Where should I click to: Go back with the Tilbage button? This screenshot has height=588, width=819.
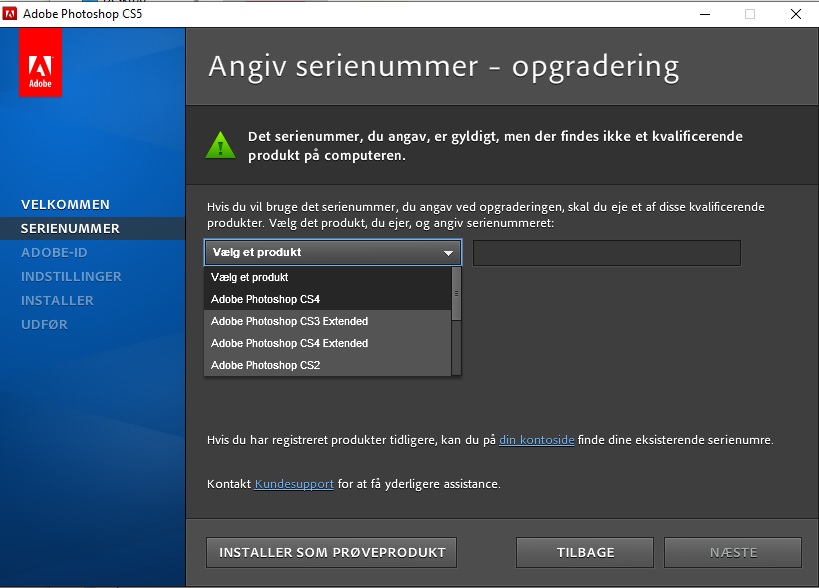point(585,552)
